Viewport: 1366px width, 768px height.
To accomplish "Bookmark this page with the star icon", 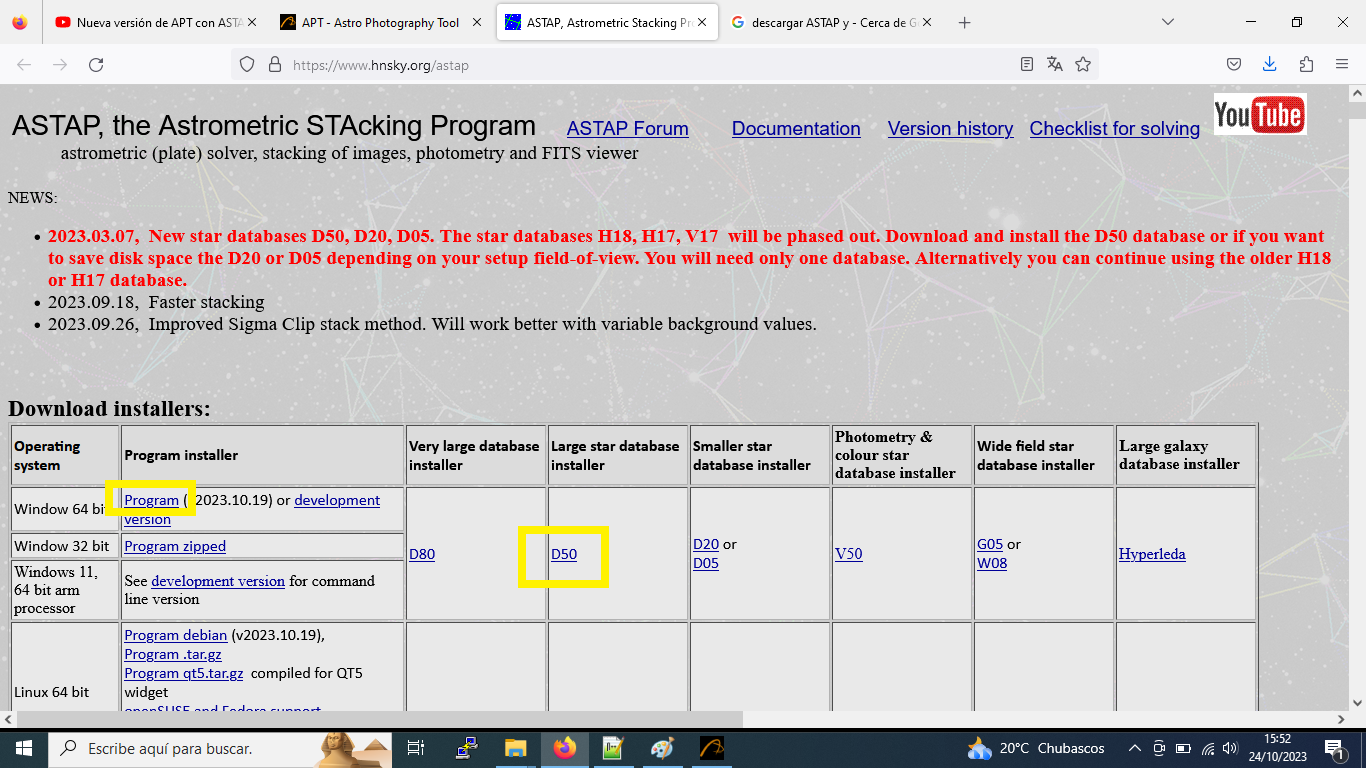I will point(1083,65).
